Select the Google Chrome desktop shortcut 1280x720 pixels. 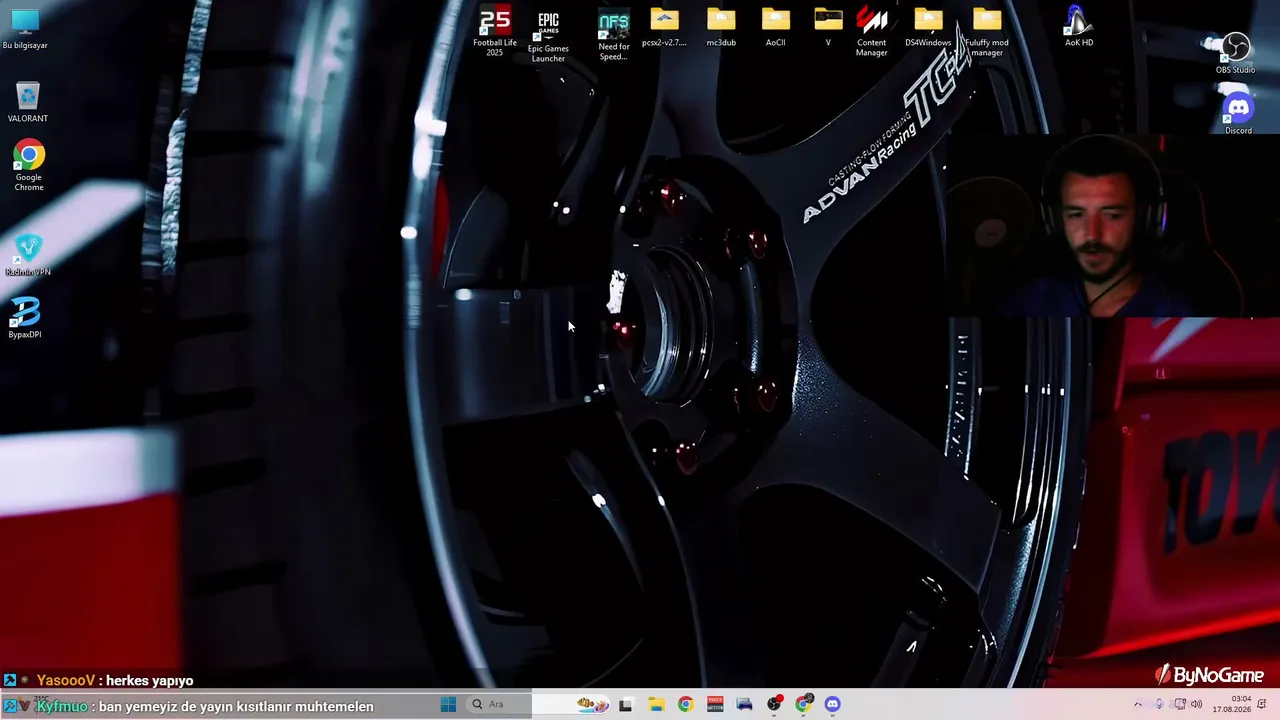(29, 165)
